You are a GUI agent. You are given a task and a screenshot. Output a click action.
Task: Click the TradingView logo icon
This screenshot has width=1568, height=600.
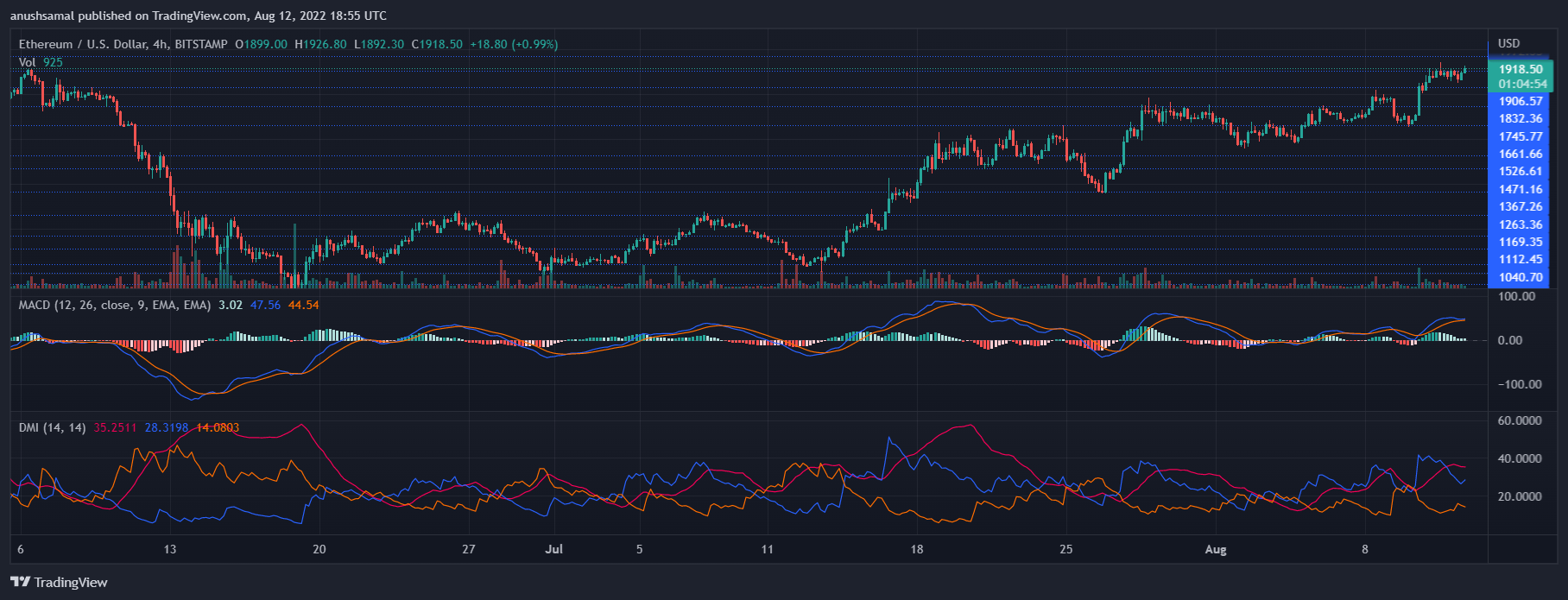pyautogui.click(x=21, y=582)
